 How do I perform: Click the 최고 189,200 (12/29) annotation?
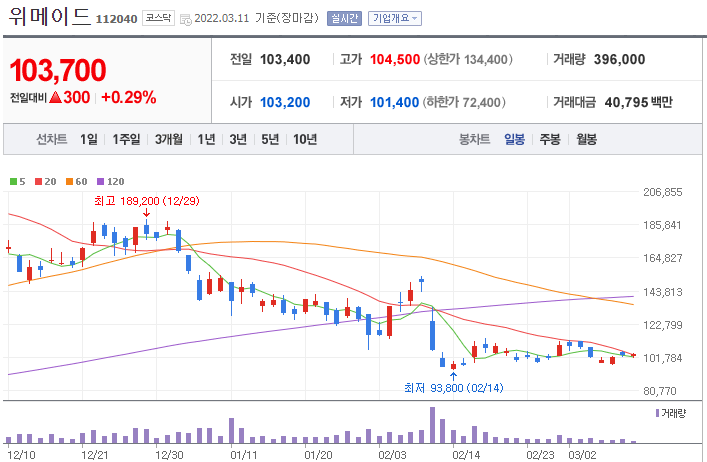point(147,201)
